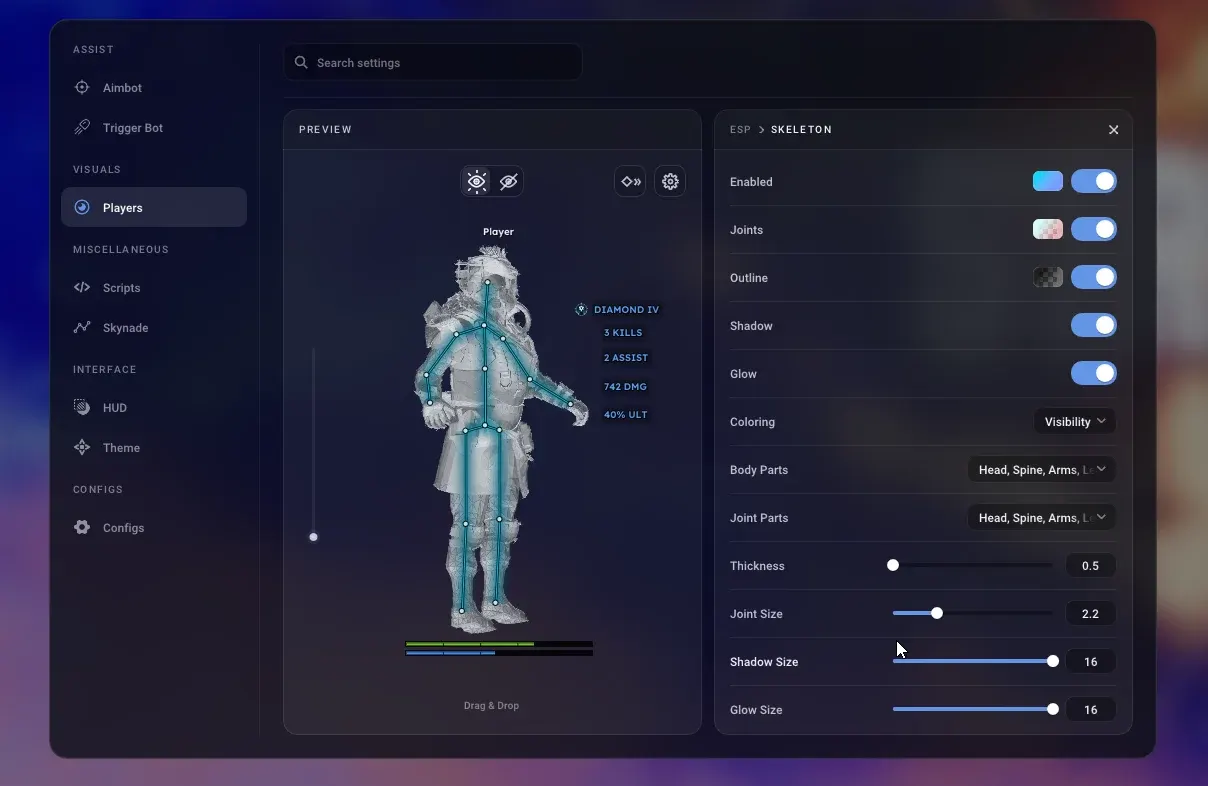Click the Drag & Drop text
The height and width of the screenshot is (786, 1208).
coord(491,706)
